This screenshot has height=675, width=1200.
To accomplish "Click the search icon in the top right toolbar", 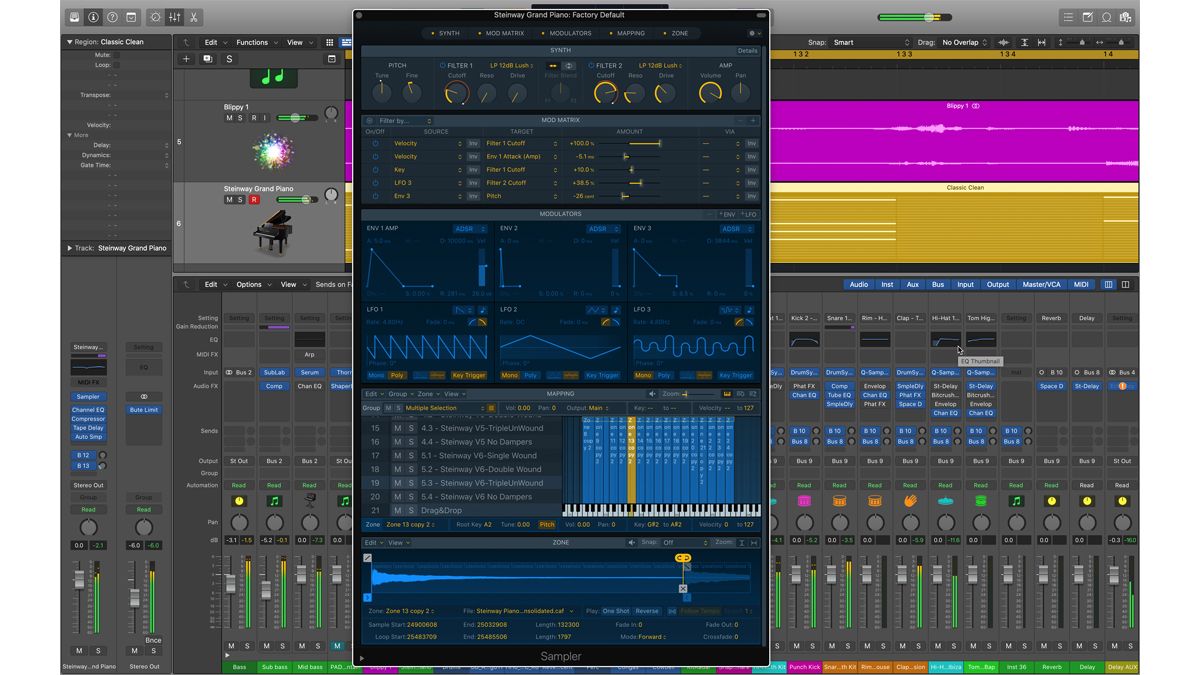I will [1106, 17].
